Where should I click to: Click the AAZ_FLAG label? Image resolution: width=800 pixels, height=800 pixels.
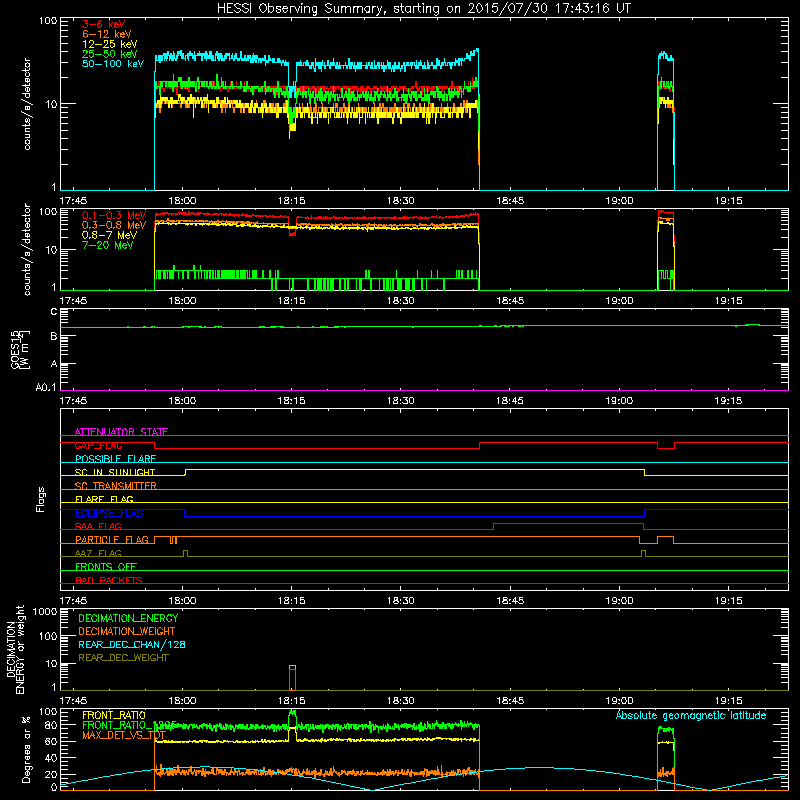tap(98, 553)
